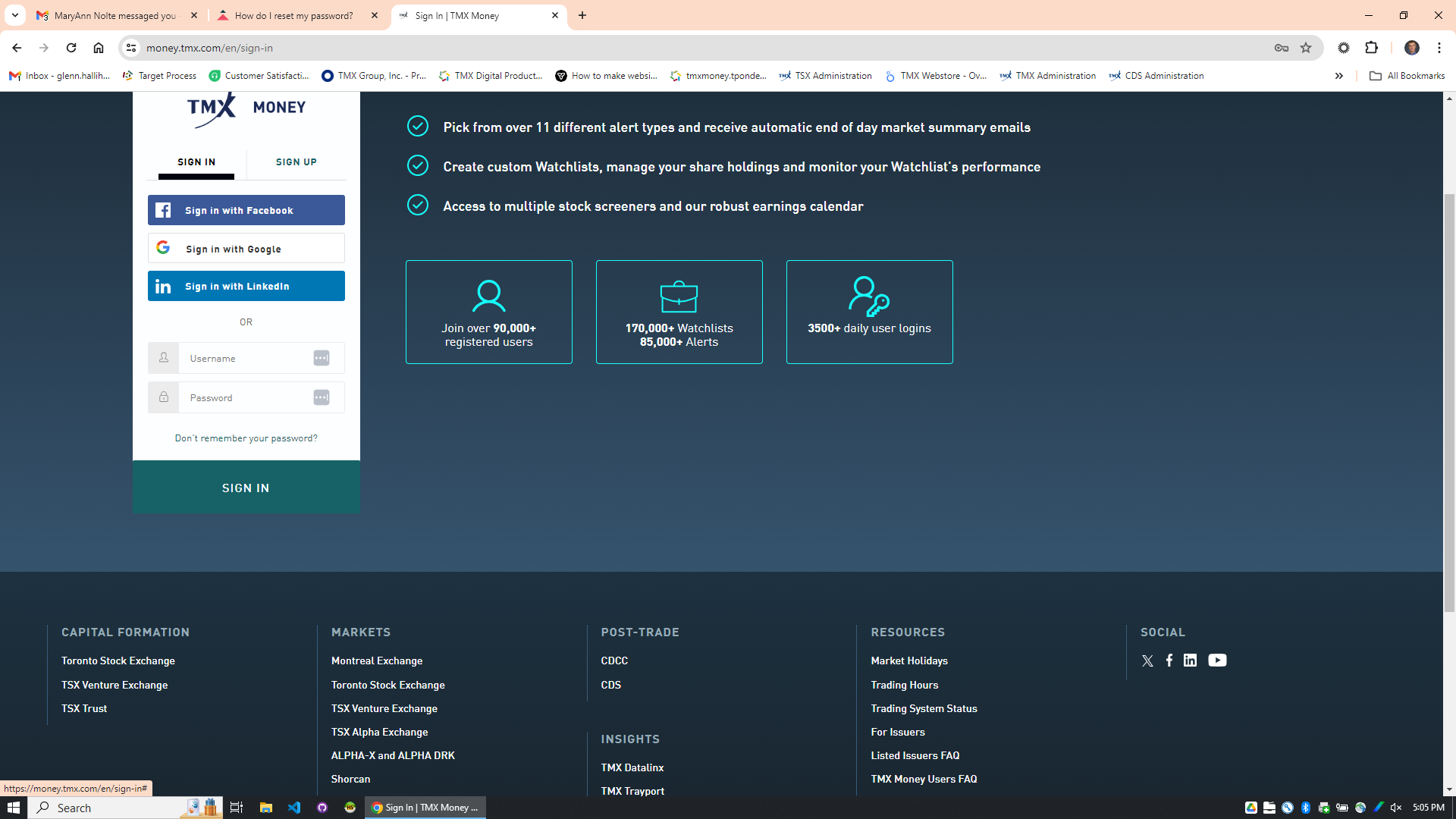
Task: Open the Target Process bookmark
Action: click(x=159, y=76)
